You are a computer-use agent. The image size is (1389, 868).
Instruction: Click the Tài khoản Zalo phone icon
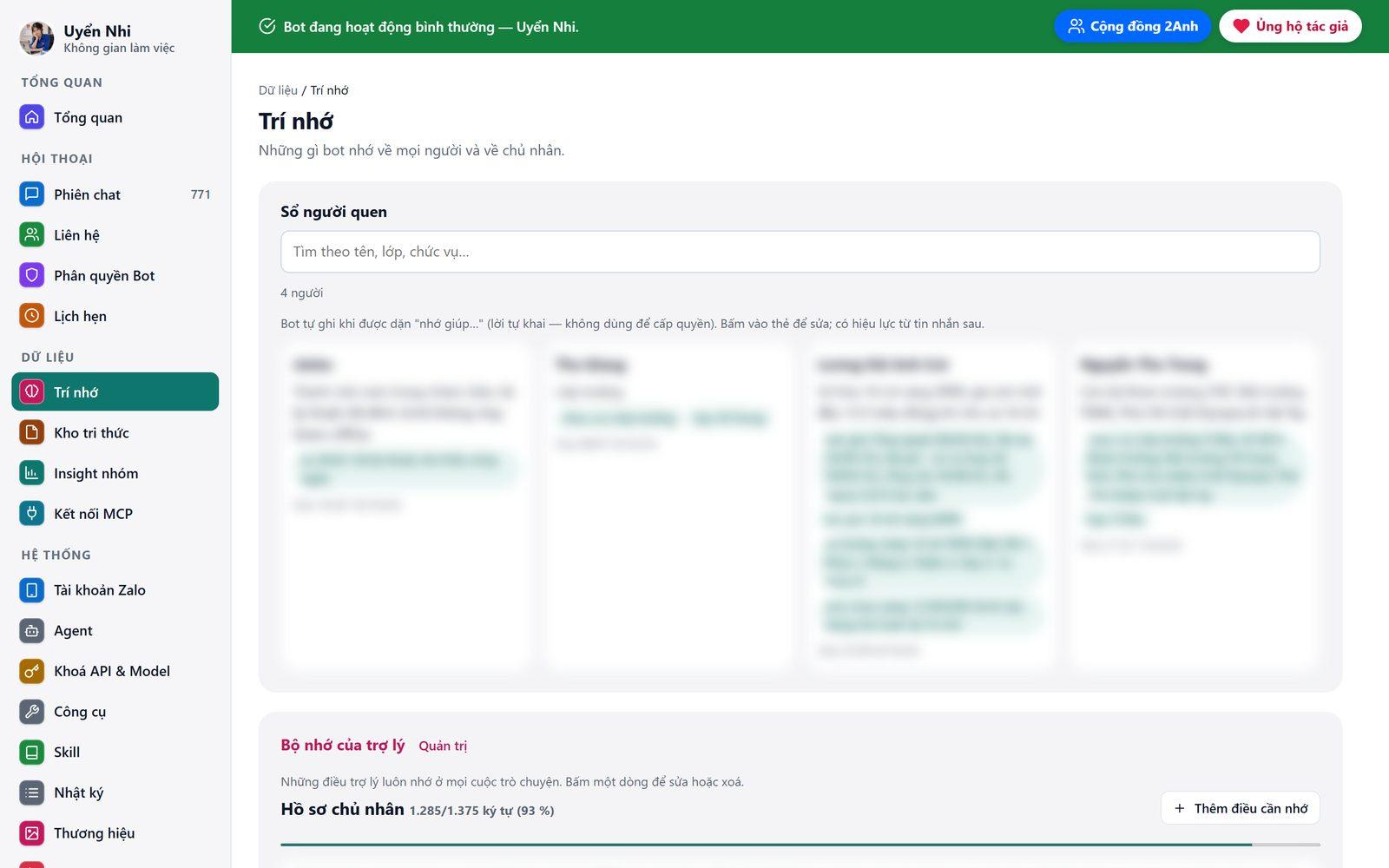(32, 590)
